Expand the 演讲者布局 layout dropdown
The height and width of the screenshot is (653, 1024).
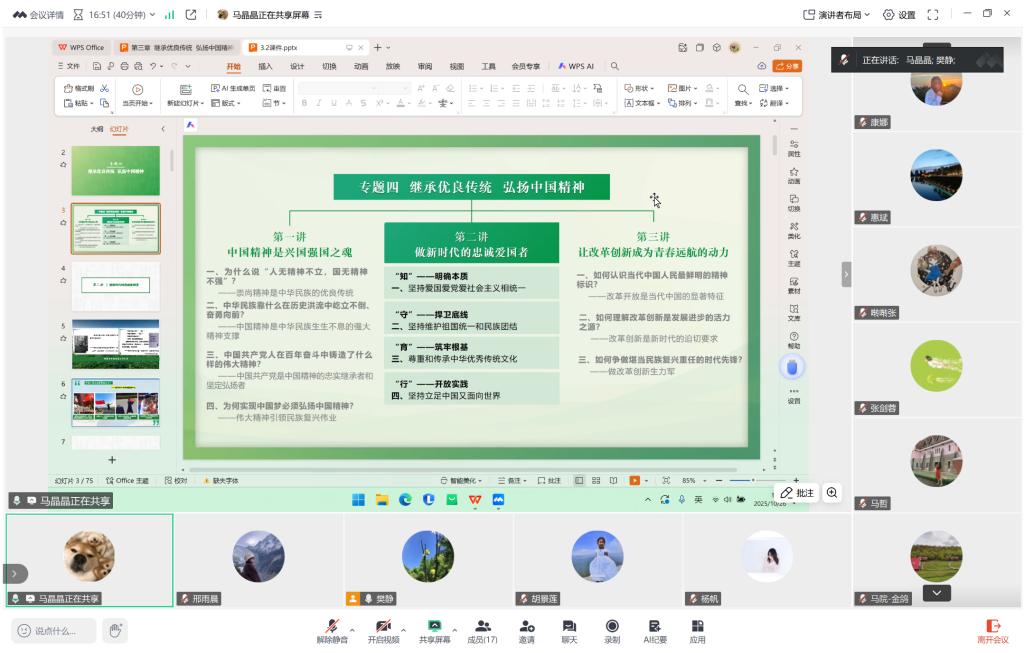(x=837, y=15)
